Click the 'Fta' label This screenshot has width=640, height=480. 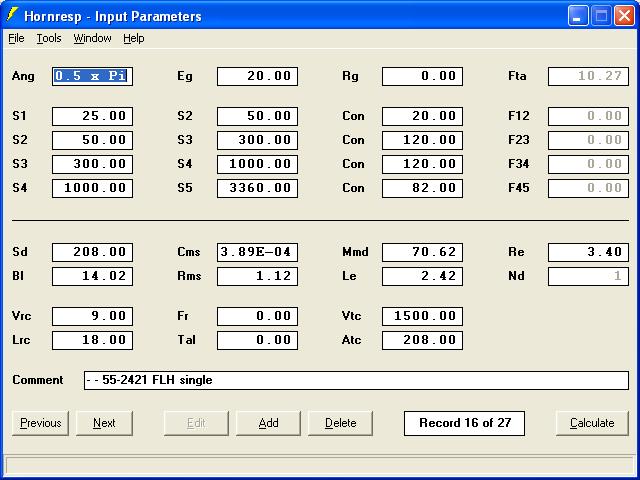[517, 76]
